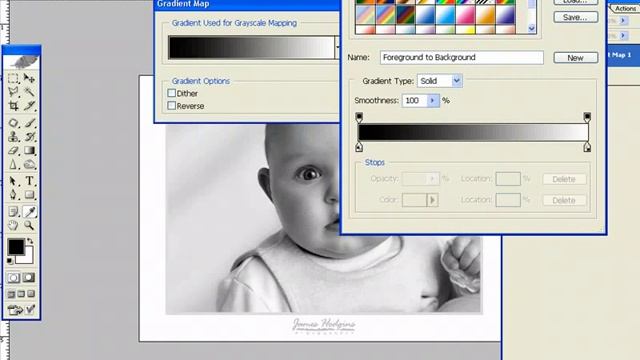Choose the orange gradient preset
The width and height of the screenshot is (640, 360).
coord(485,16)
